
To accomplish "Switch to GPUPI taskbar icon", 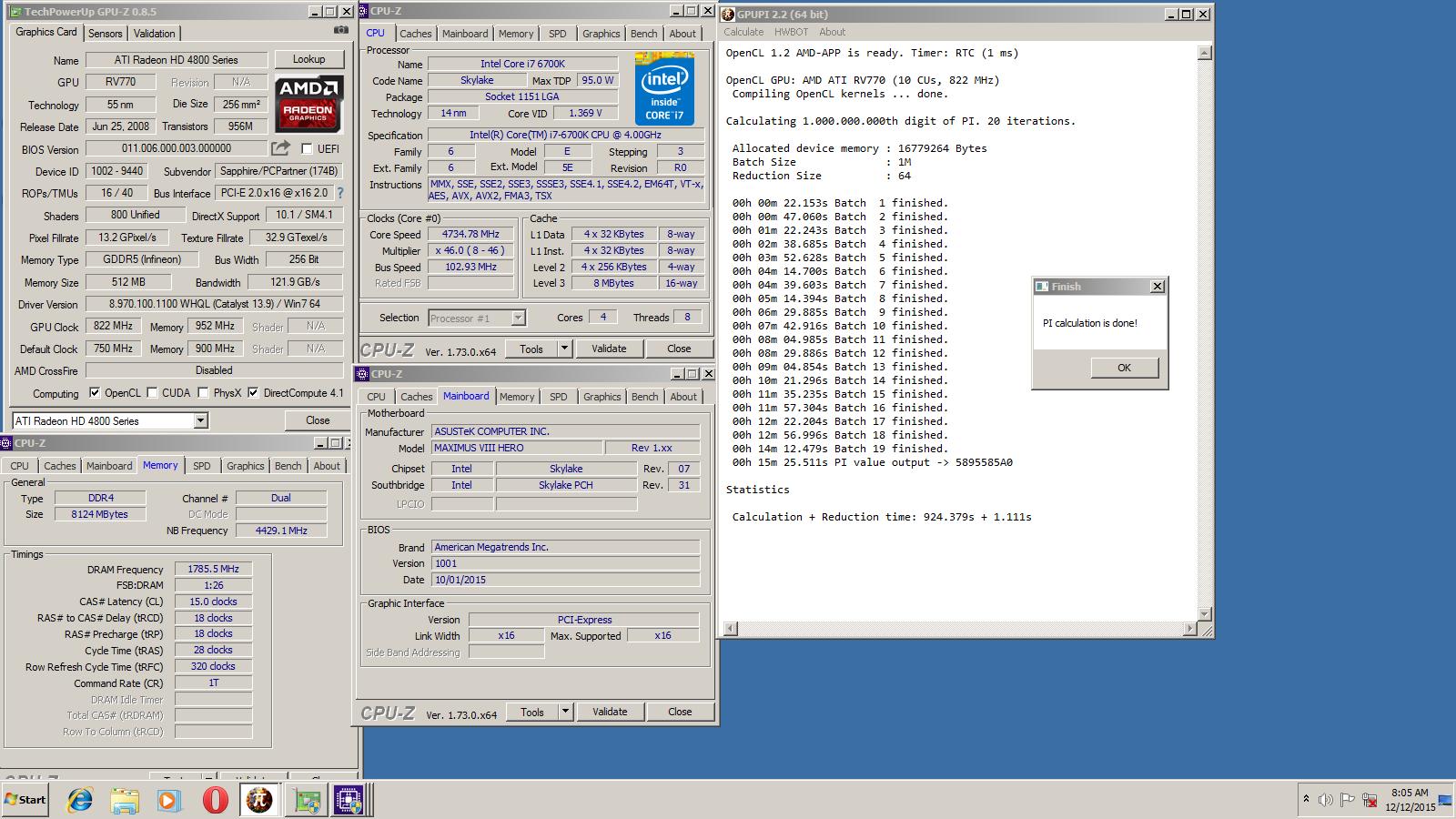I will click(x=259, y=800).
